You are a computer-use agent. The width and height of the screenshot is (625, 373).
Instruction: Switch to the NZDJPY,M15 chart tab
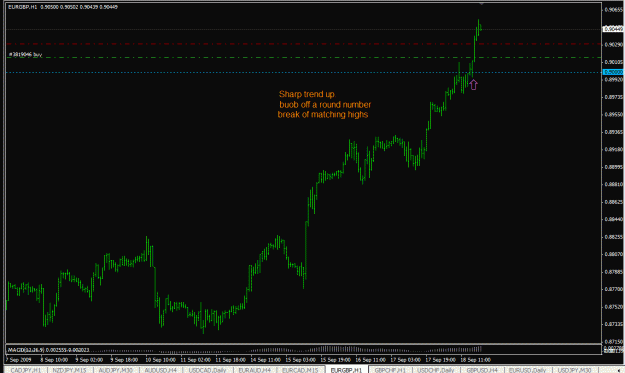point(69,370)
